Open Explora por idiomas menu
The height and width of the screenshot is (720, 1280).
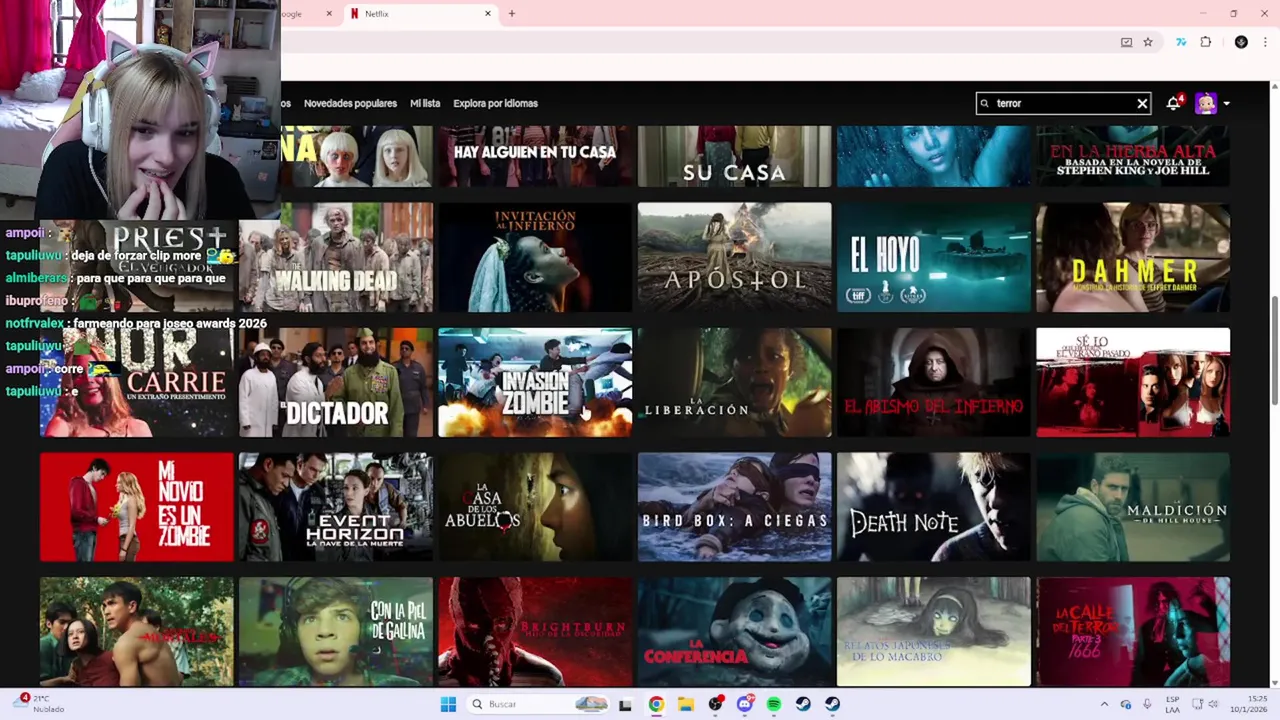(495, 103)
